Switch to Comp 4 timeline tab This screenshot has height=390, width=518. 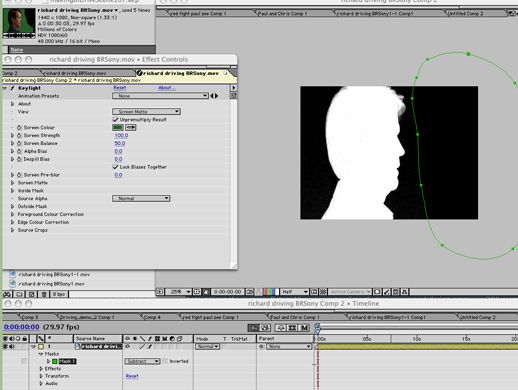pyautogui.click(x=152, y=317)
